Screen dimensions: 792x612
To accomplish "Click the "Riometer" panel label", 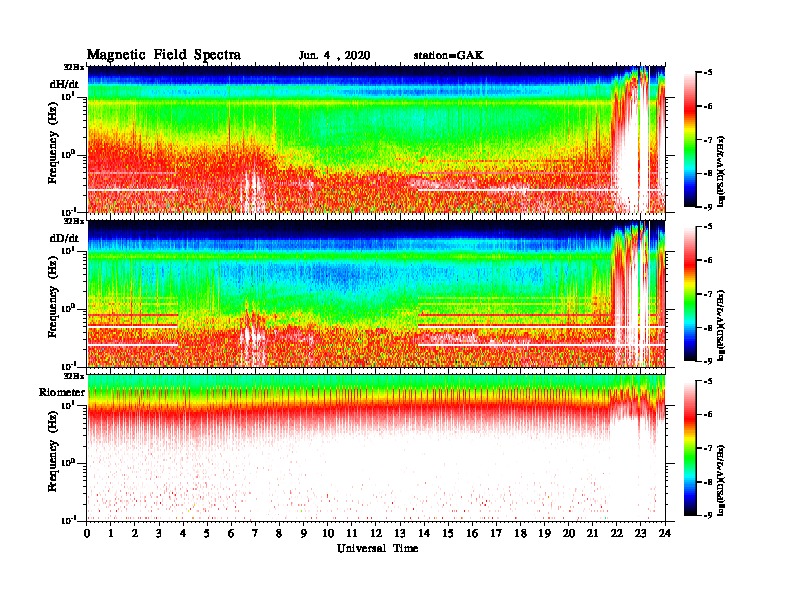I will 62,392.
